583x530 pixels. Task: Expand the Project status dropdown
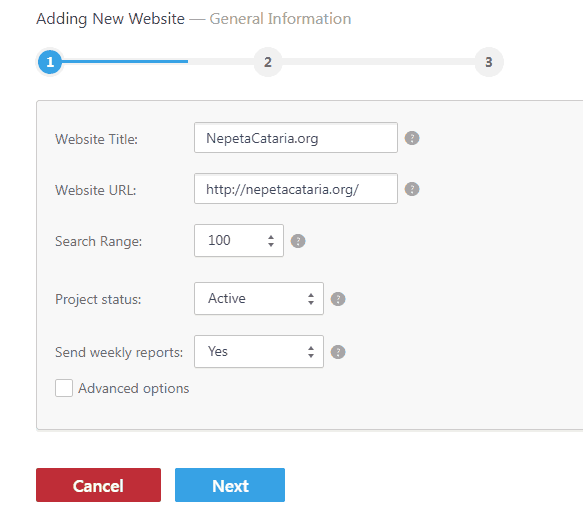259,298
